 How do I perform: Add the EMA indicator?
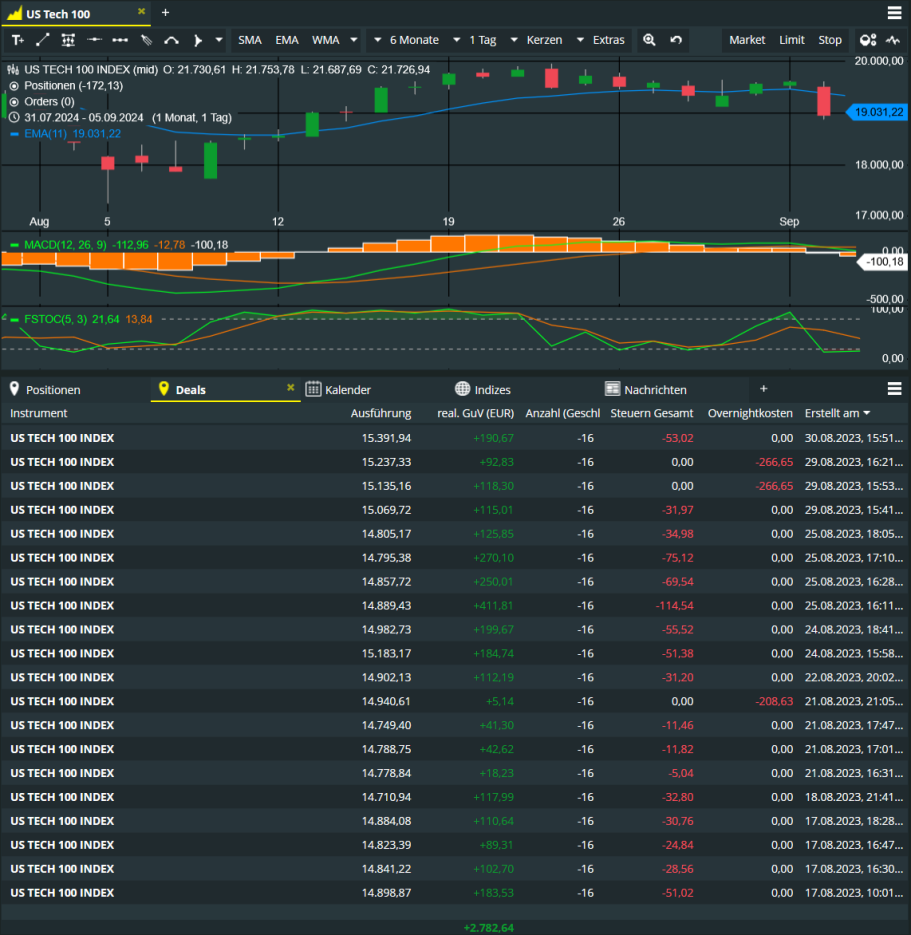click(x=287, y=40)
